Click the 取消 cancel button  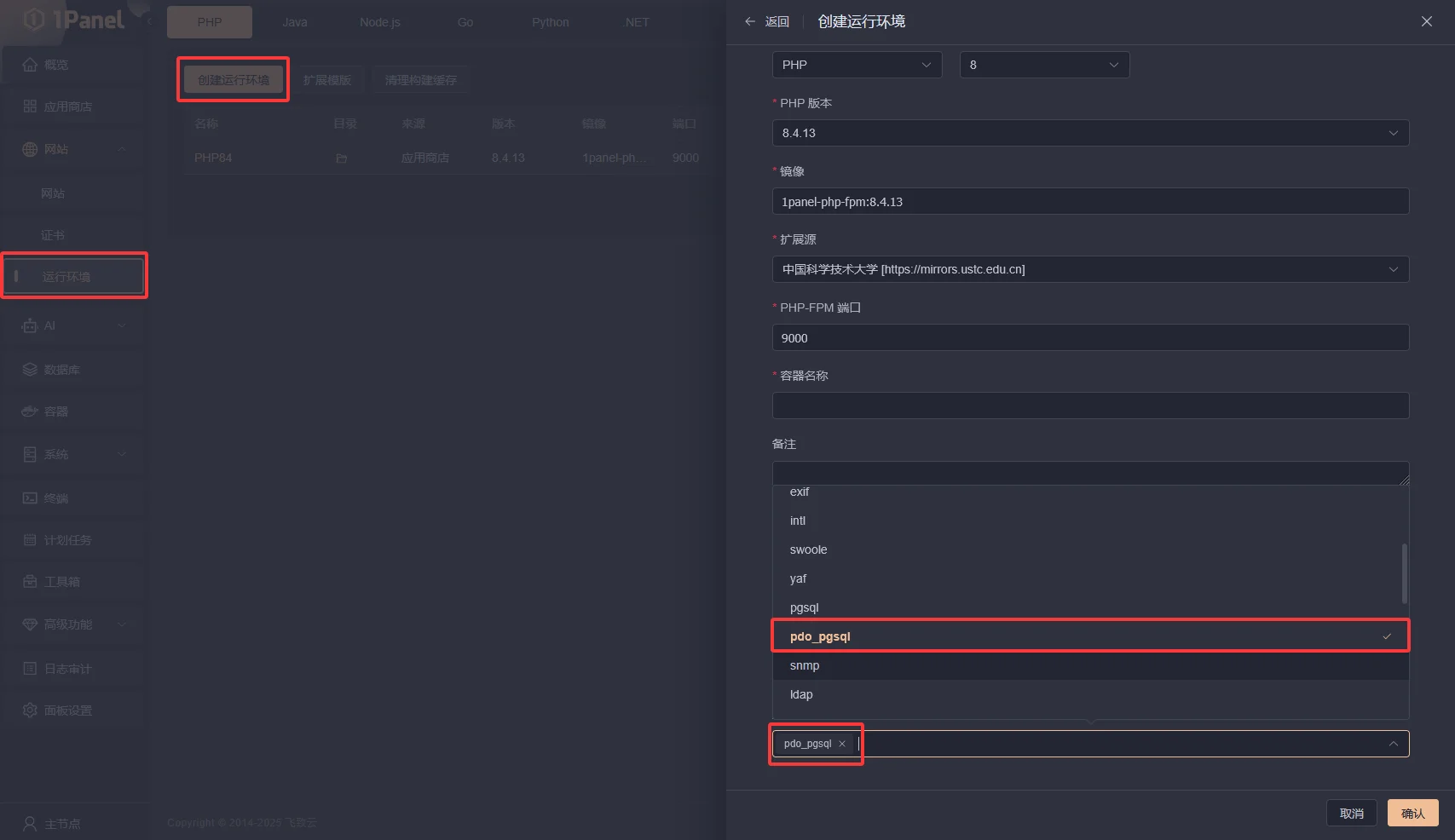[x=1351, y=814]
